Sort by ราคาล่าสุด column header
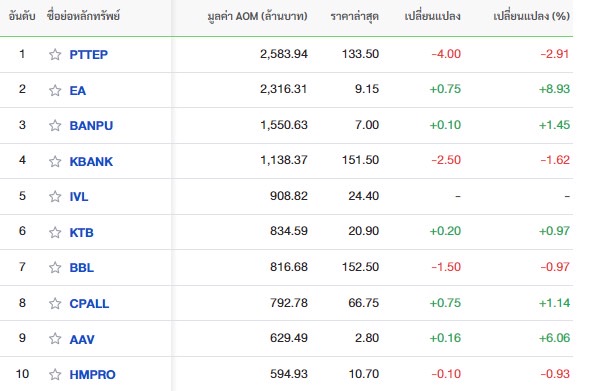Screen dimensions: 594x391 (355, 16)
